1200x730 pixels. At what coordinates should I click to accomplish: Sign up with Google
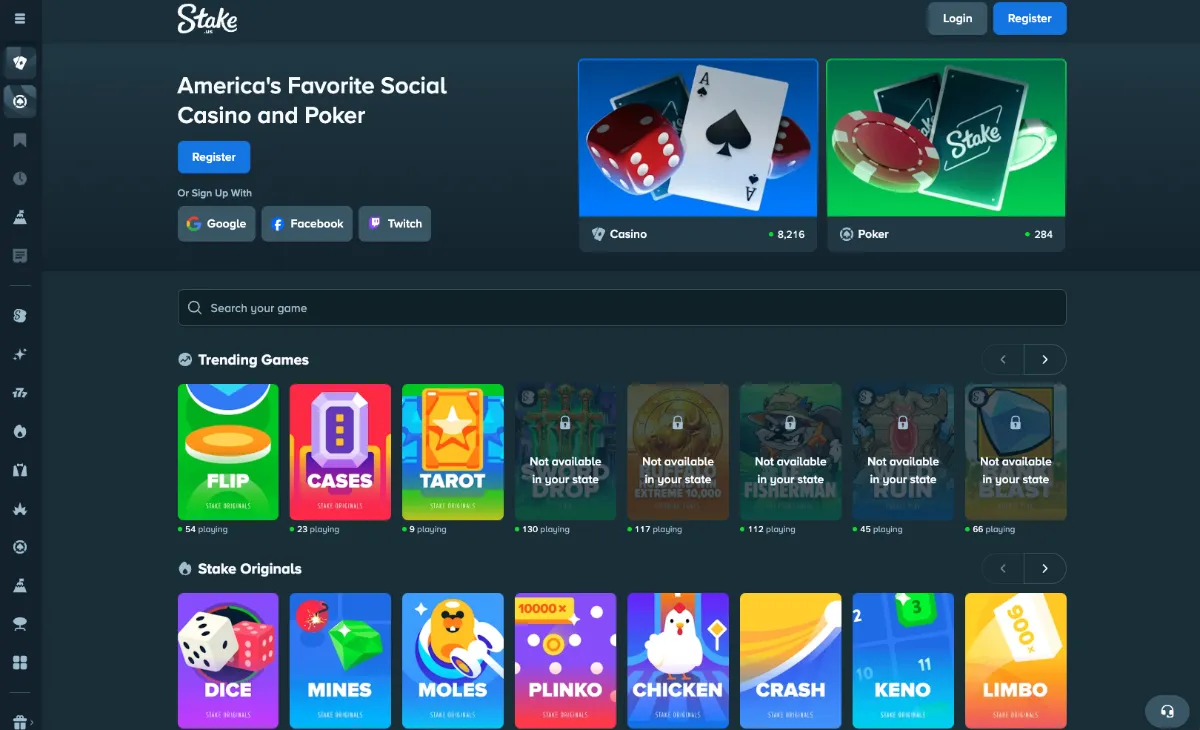point(217,224)
